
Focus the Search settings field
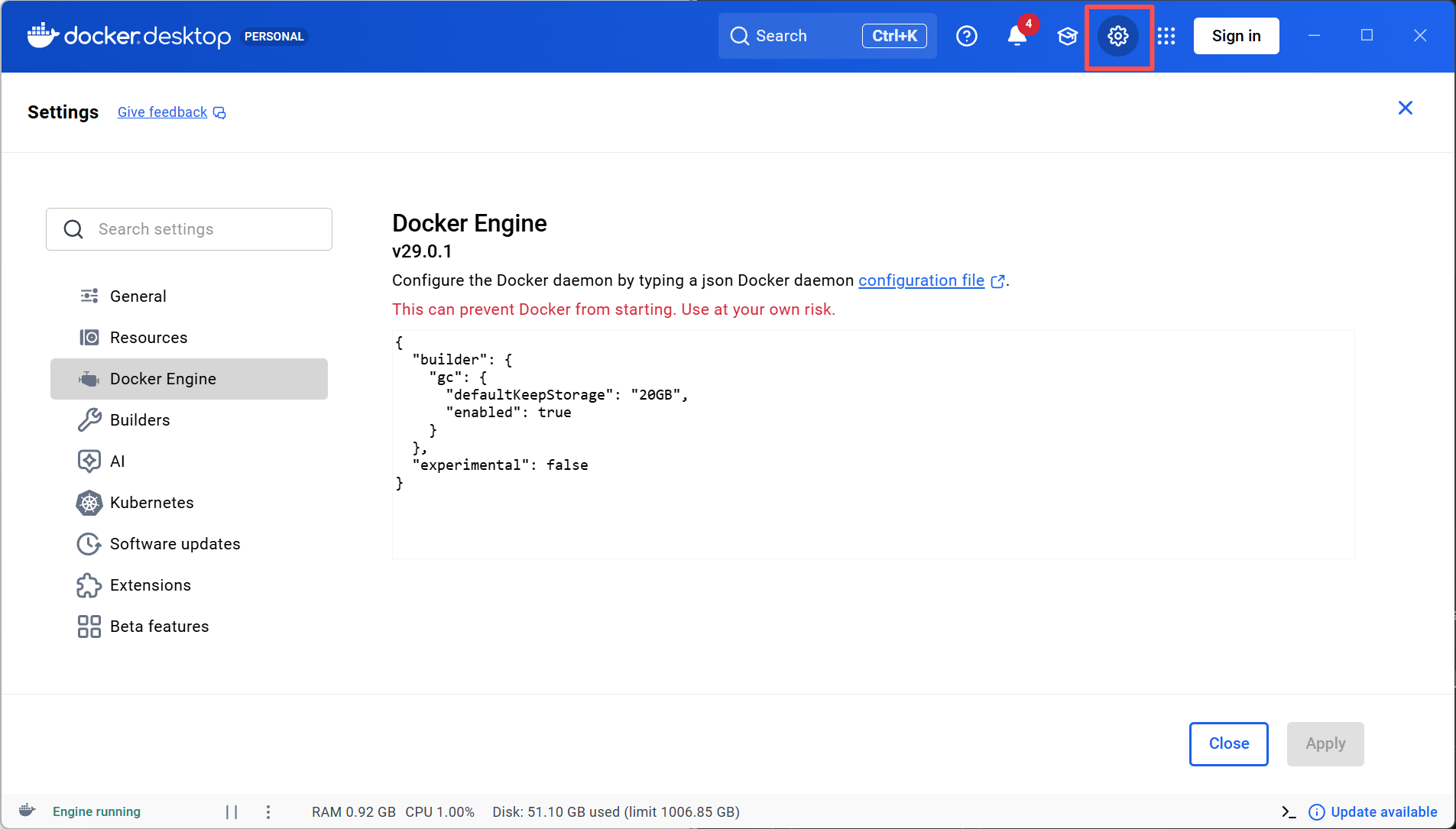(x=189, y=229)
